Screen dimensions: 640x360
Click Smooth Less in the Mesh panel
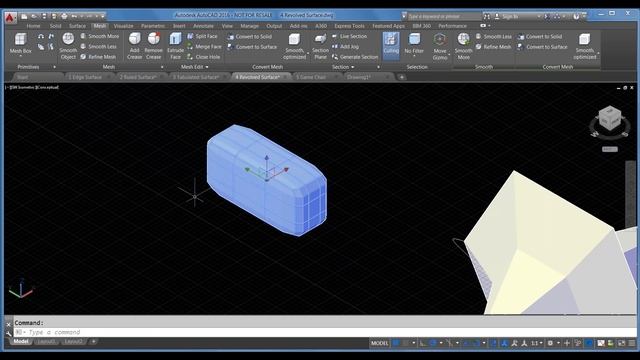point(98,47)
